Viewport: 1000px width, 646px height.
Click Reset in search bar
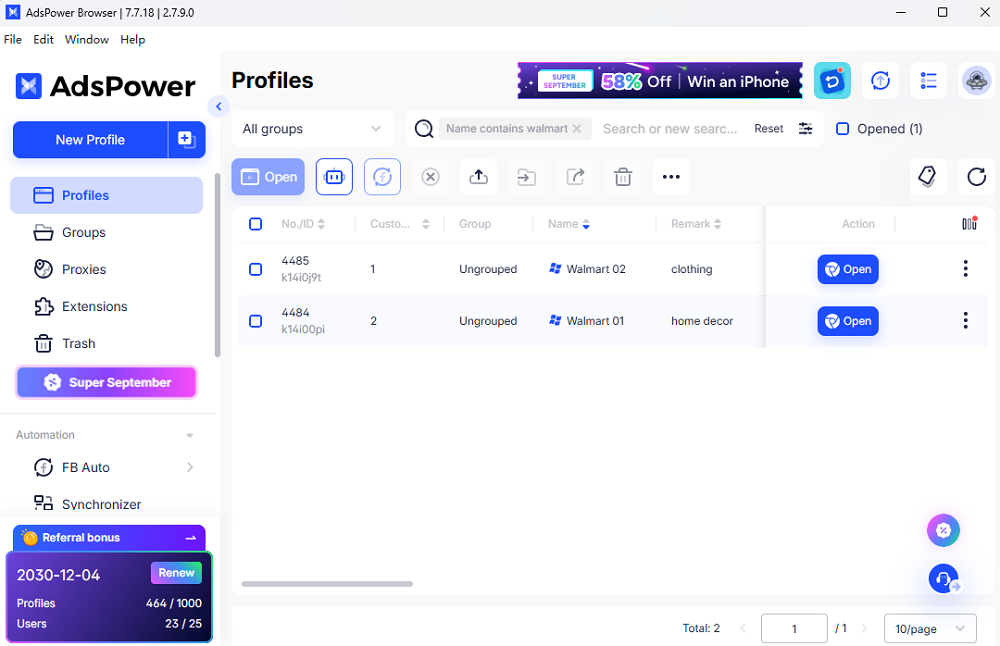click(x=768, y=129)
